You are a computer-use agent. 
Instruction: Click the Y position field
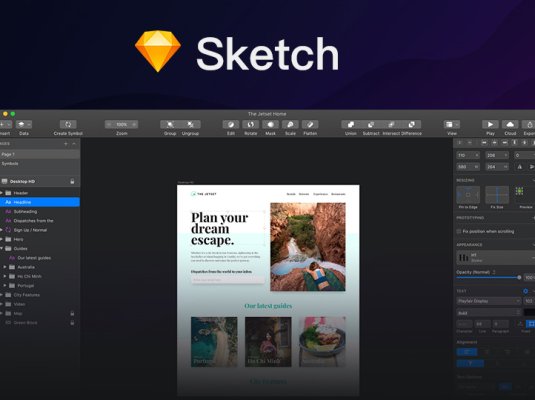click(x=497, y=155)
